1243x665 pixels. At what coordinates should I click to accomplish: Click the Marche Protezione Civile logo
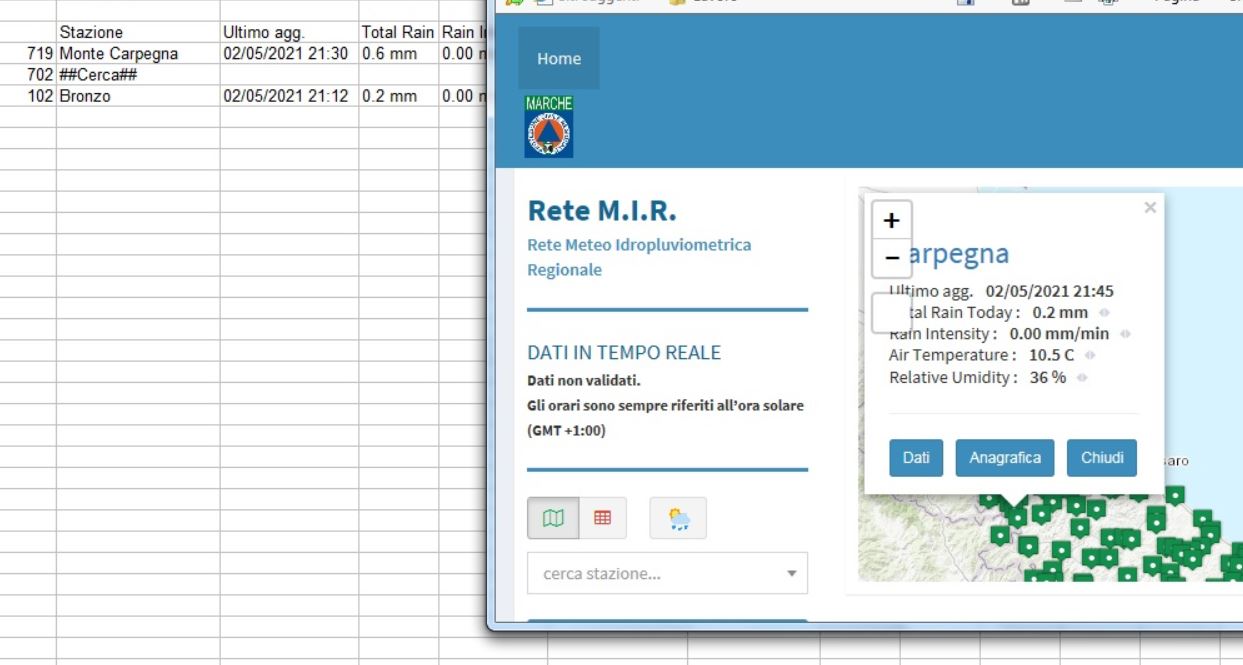pos(549,126)
